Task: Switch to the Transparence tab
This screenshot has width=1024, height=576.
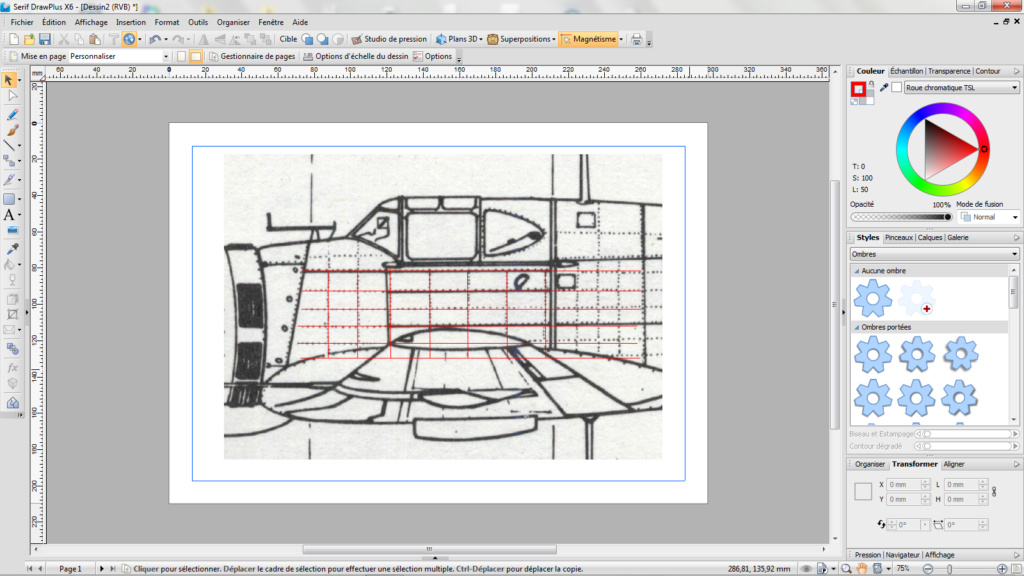Action: click(x=949, y=71)
